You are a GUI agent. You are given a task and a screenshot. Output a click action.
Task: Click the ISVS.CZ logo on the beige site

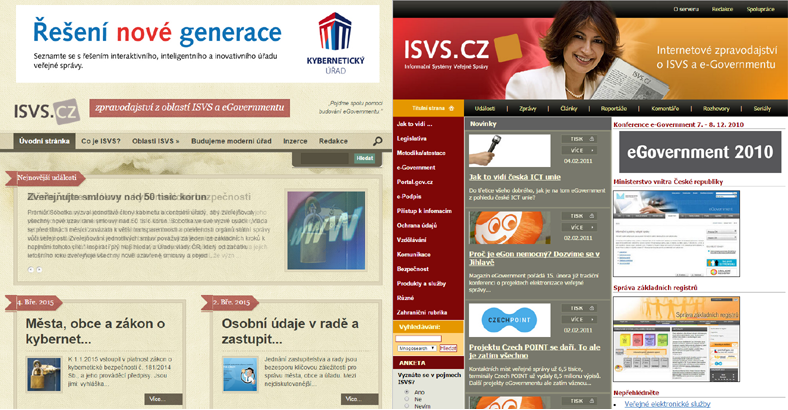pyautogui.click(x=47, y=111)
